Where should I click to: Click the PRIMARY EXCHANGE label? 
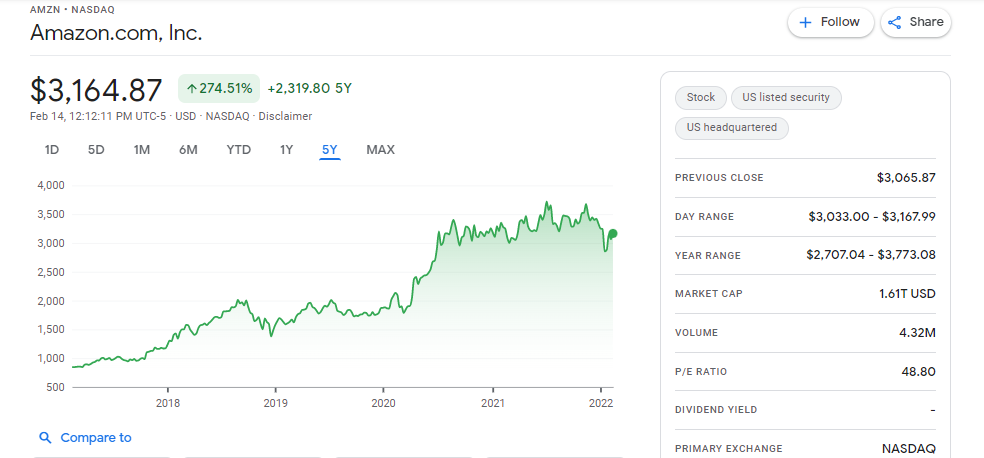point(729,449)
